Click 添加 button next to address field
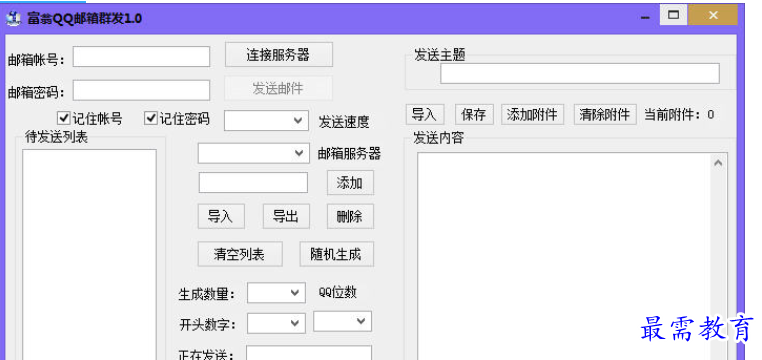The height and width of the screenshot is (360, 762). 350,183
